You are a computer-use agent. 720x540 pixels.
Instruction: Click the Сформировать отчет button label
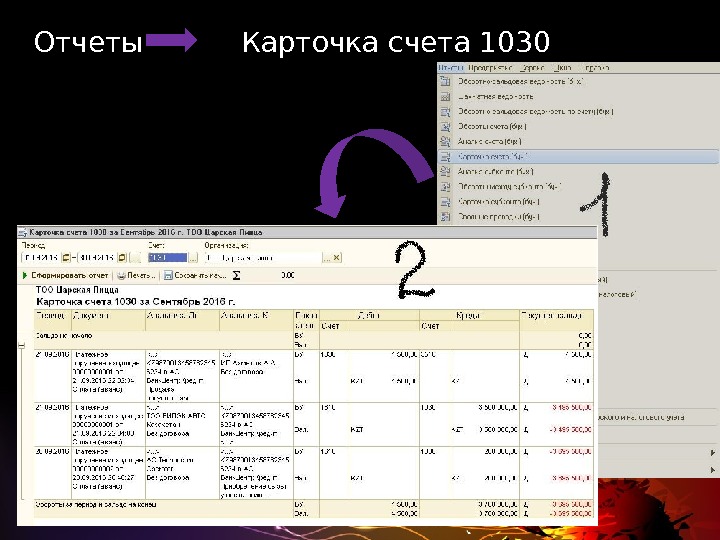(70, 276)
